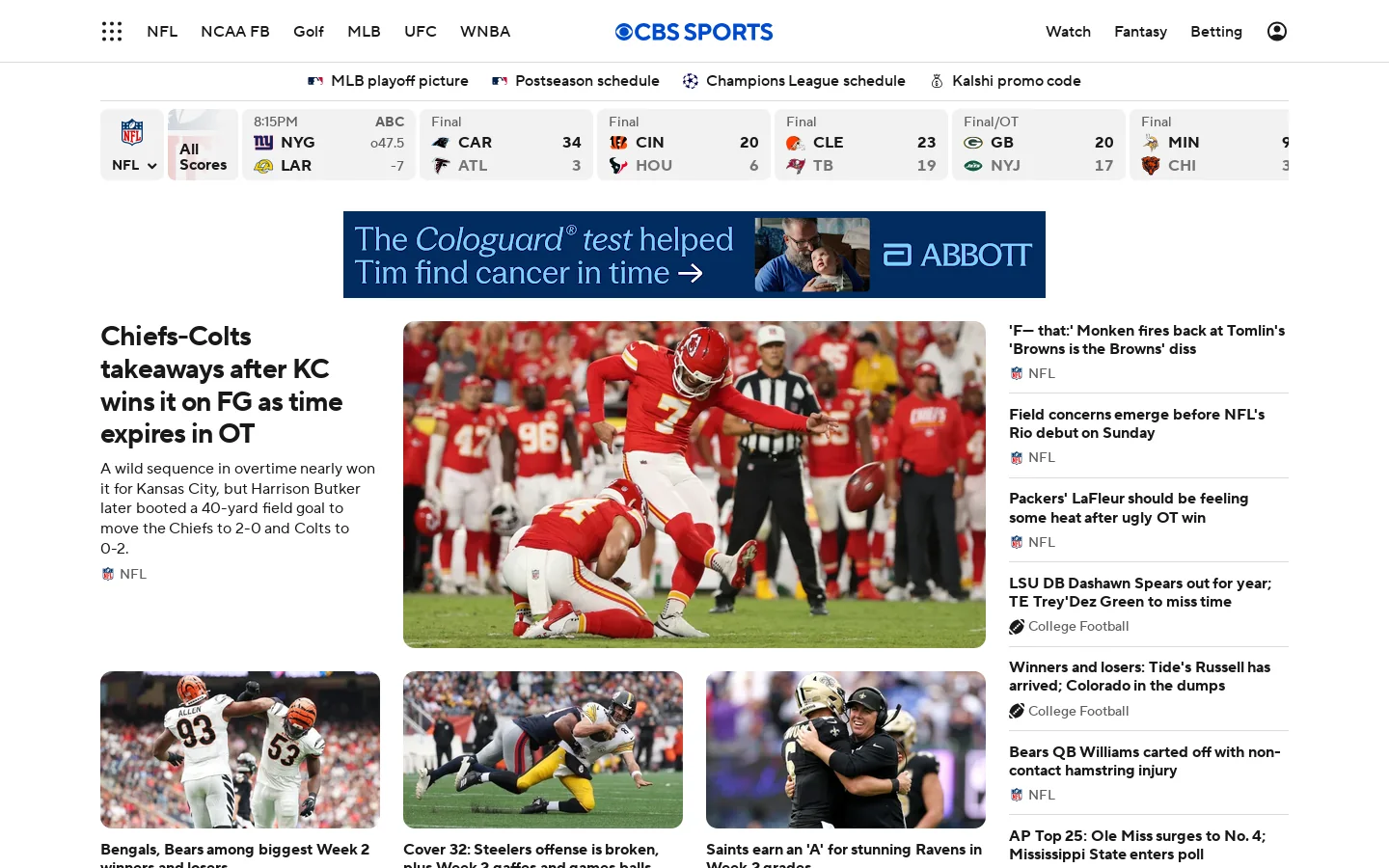Click the Packers logo beside GB
The image size is (1389, 868).
[x=973, y=143]
